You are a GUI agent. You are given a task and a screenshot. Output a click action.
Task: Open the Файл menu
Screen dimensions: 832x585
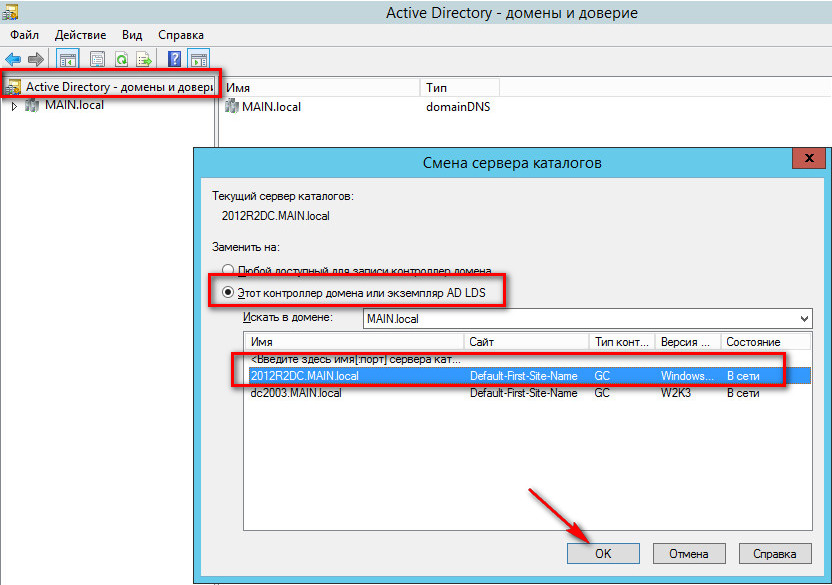click(x=24, y=35)
